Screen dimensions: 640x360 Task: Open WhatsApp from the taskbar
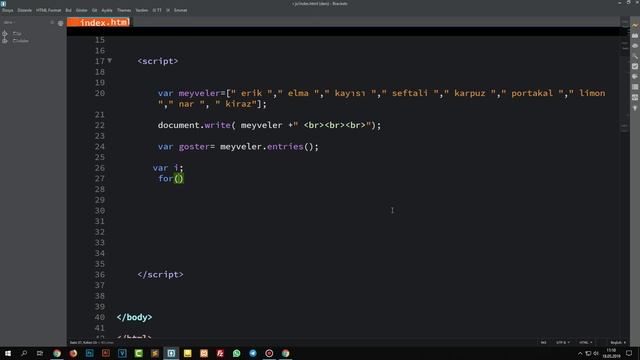pos(236,353)
